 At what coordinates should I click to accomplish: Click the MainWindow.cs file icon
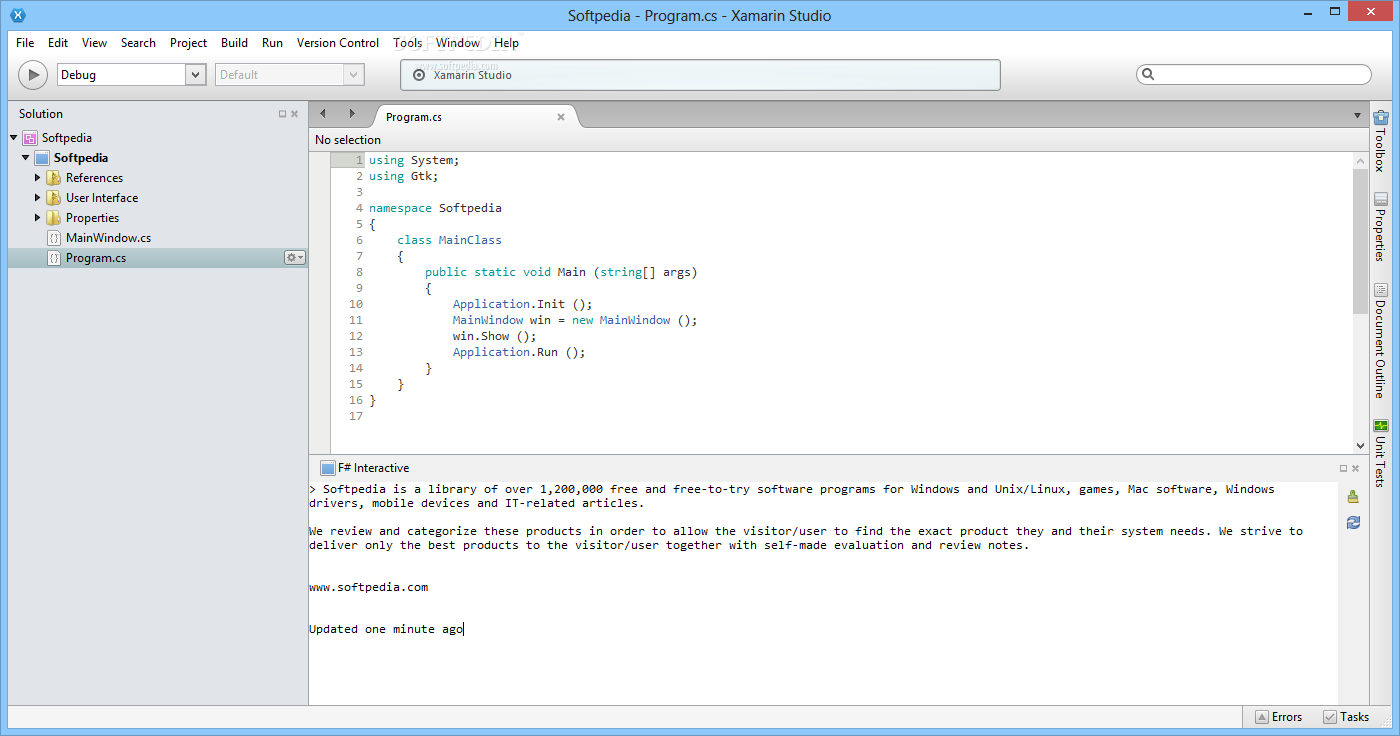pos(54,238)
